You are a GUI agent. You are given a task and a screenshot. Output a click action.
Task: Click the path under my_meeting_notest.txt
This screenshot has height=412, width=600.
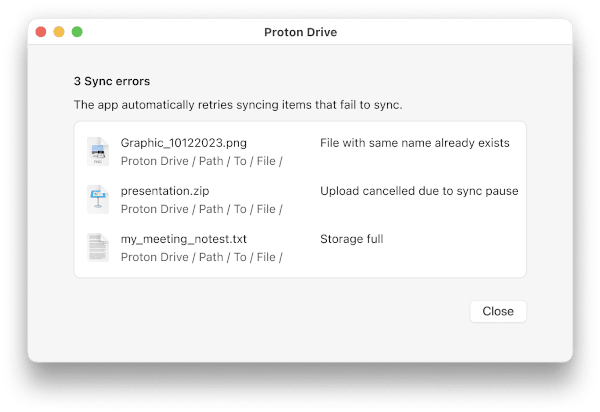[201, 257]
